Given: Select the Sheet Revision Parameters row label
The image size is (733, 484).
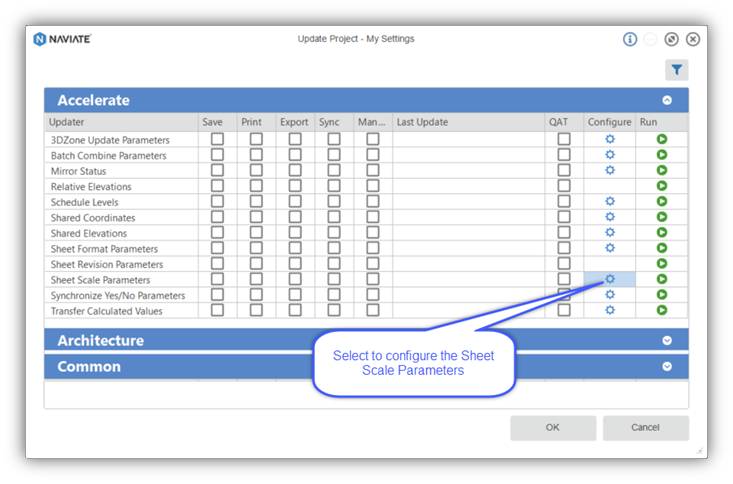Looking at the screenshot, I should click(x=107, y=264).
